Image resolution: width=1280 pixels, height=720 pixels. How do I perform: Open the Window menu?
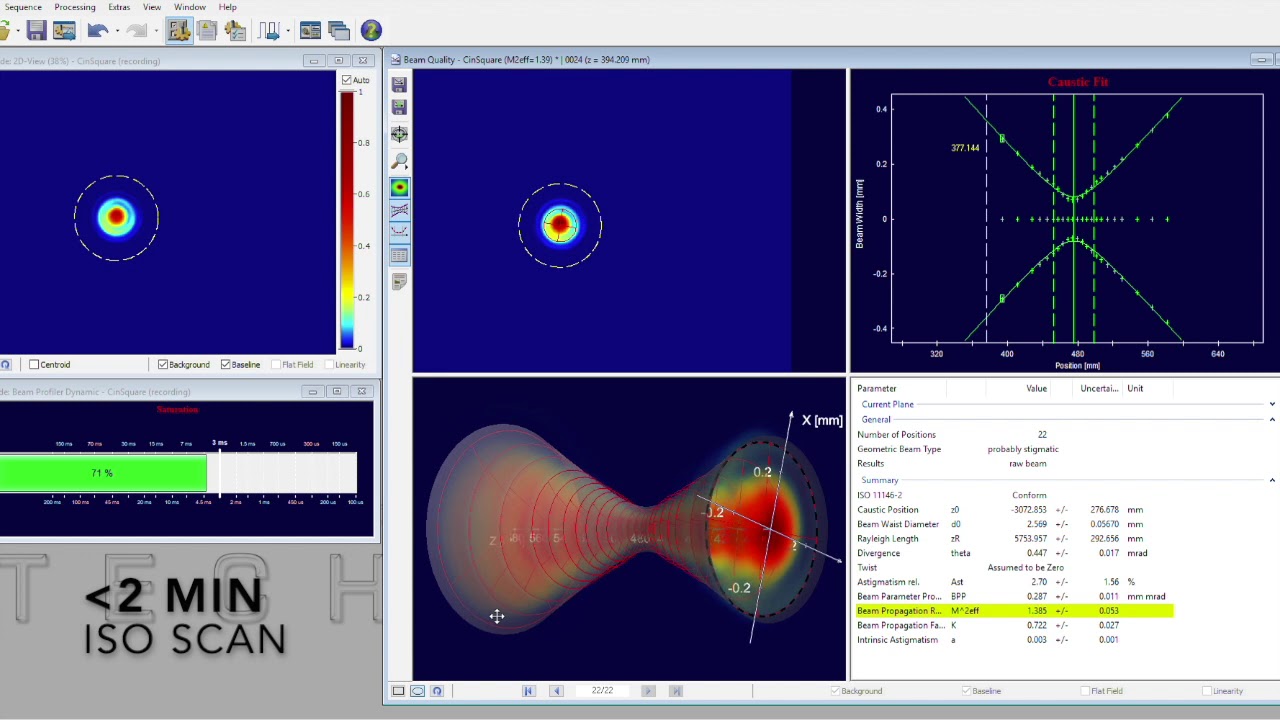190,7
